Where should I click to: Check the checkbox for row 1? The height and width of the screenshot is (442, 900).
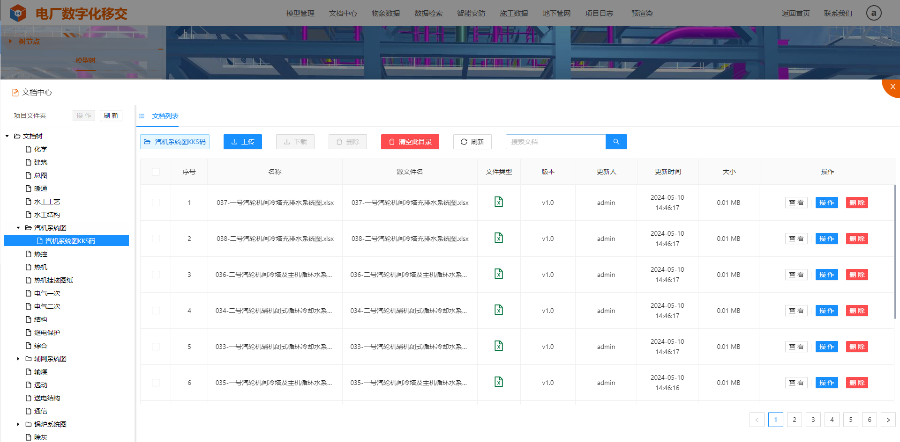tap(155, 203)
